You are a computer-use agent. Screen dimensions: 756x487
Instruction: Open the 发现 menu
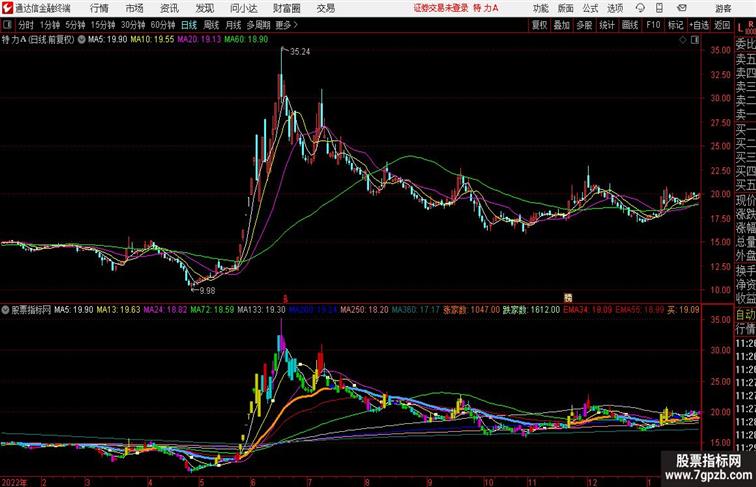pos(205,8)
